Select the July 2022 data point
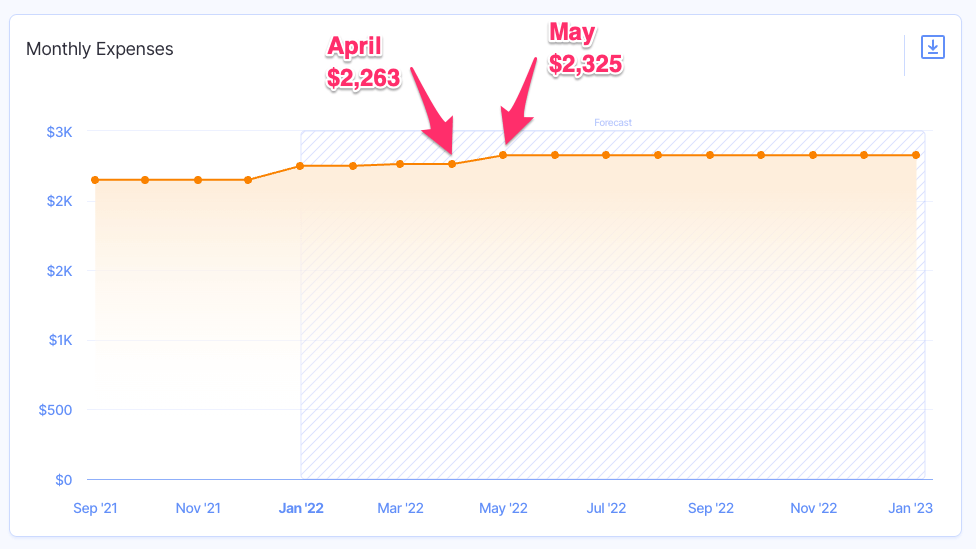 coord(606,155)
